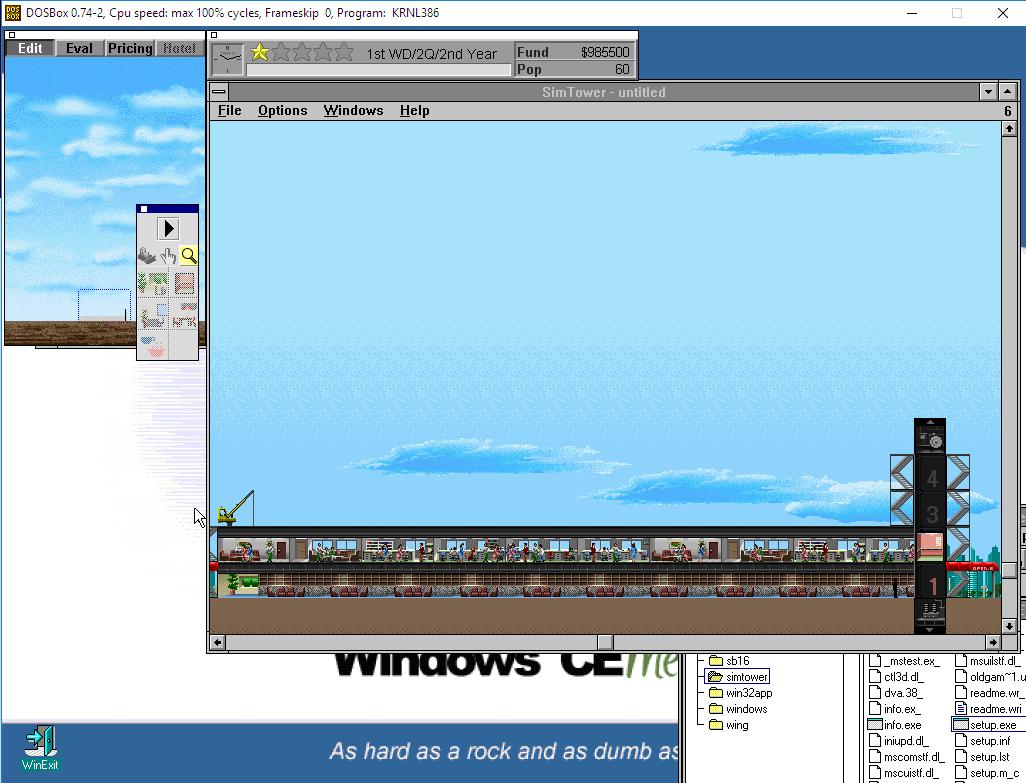Click the vertical scrollbar down arrow
Screen dimensions: 1026x783
(1008, 625)
